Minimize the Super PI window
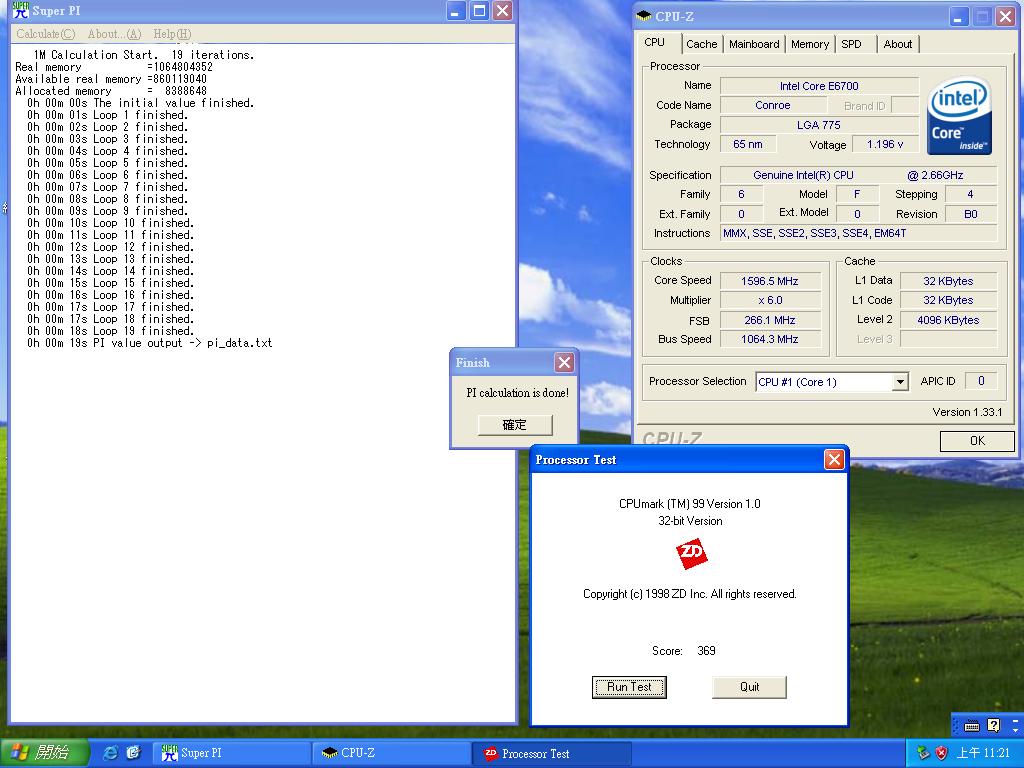The width and height of the screenshot is (1024, 768). pyautogui.click(x=456, y=10)
